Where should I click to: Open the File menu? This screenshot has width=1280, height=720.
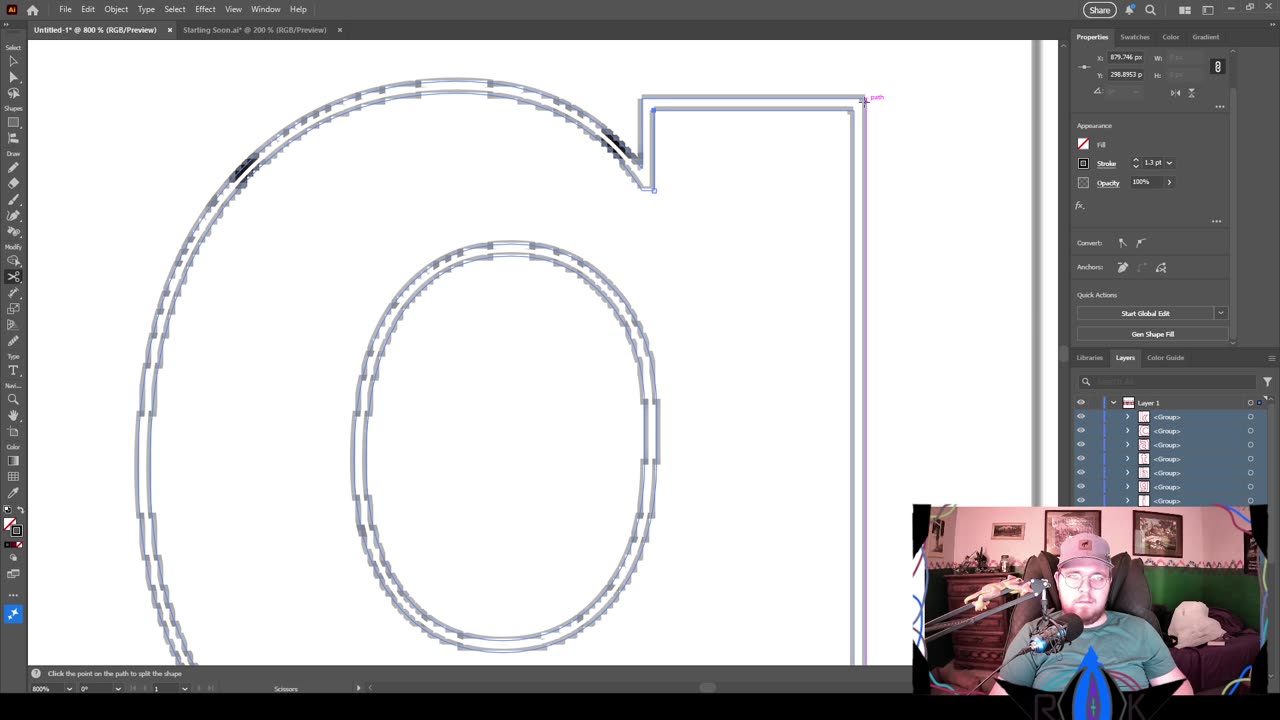[65, 9]
